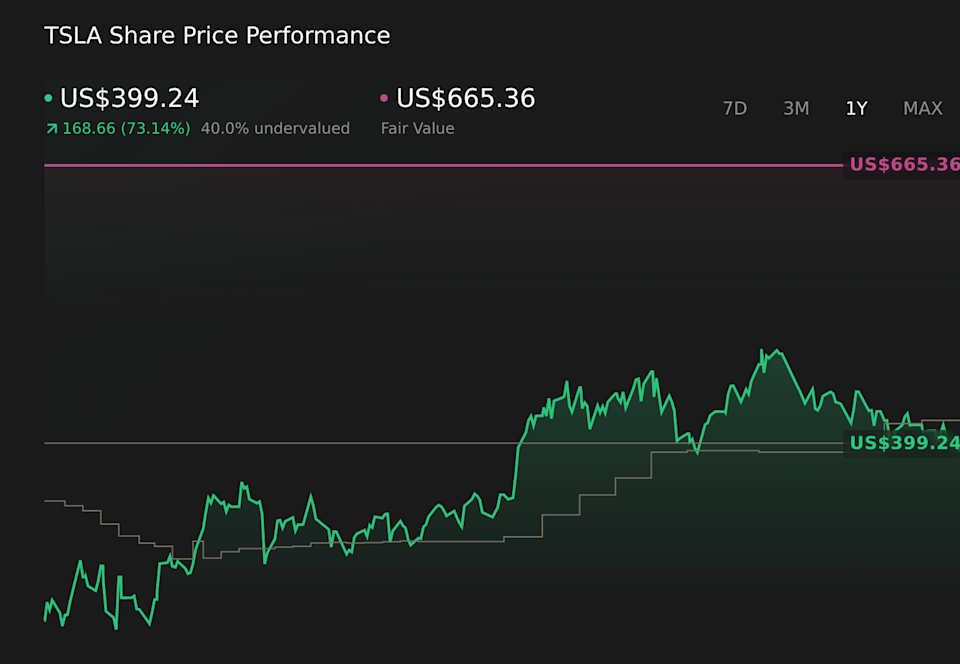Open the MAX time range view
Image resolution: width=960 pixels, height=664 pixels.
pyautogui.click(x=922, y=108)
